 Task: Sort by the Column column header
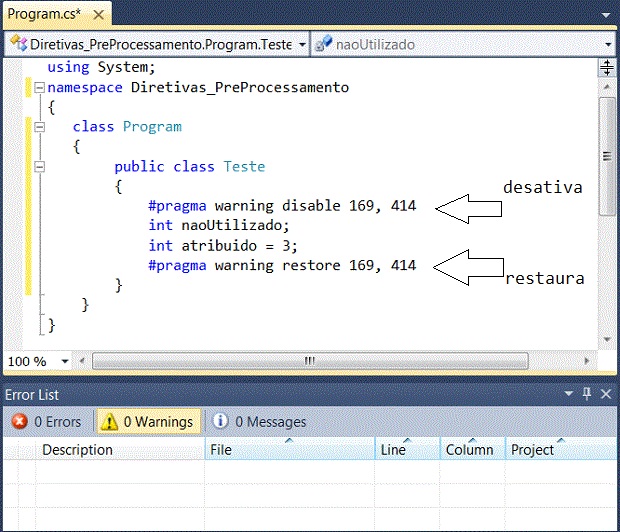click(x=473, y=449)
